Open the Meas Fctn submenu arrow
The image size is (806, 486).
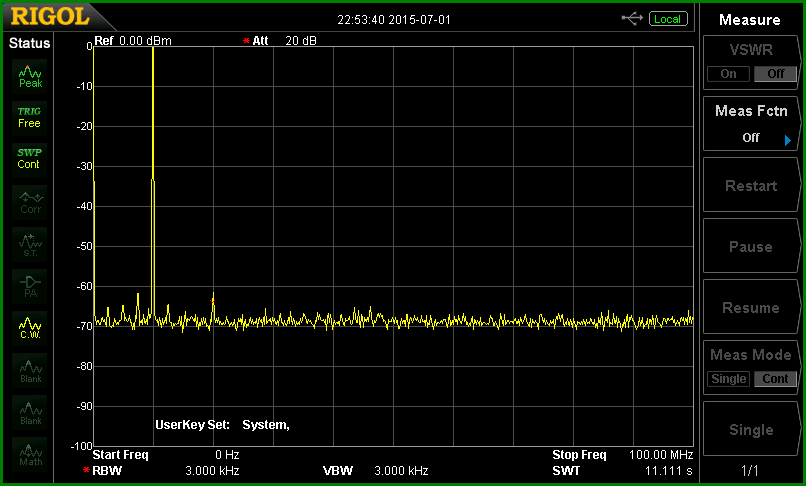click(x=787, y=140)
